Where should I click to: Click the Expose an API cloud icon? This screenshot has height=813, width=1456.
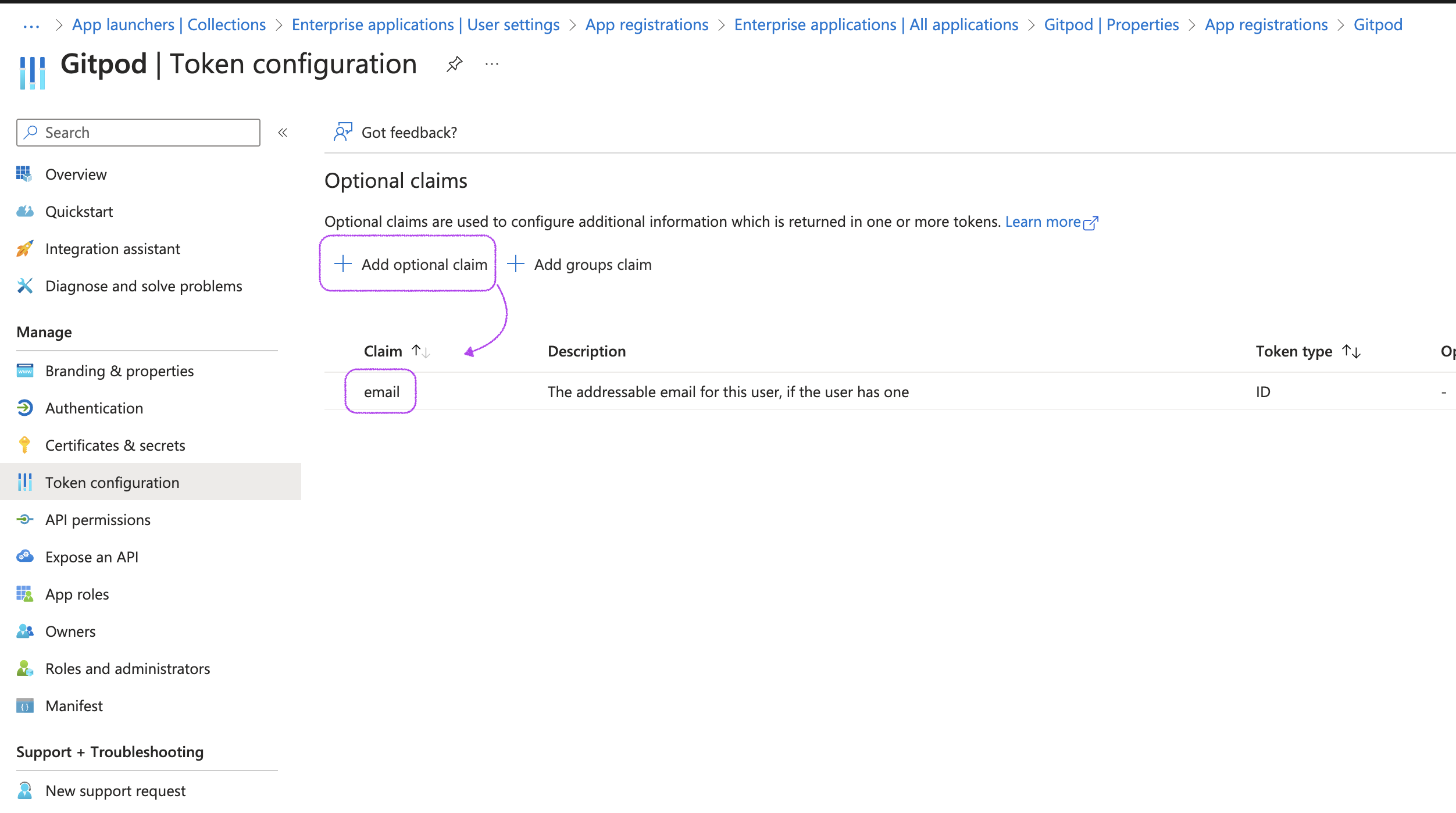point(24,557)
